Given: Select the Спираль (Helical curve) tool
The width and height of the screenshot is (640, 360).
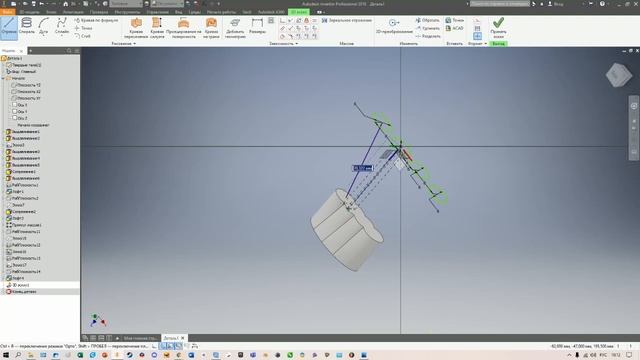Looking at the screenshot, I should (x=27, y=26).
